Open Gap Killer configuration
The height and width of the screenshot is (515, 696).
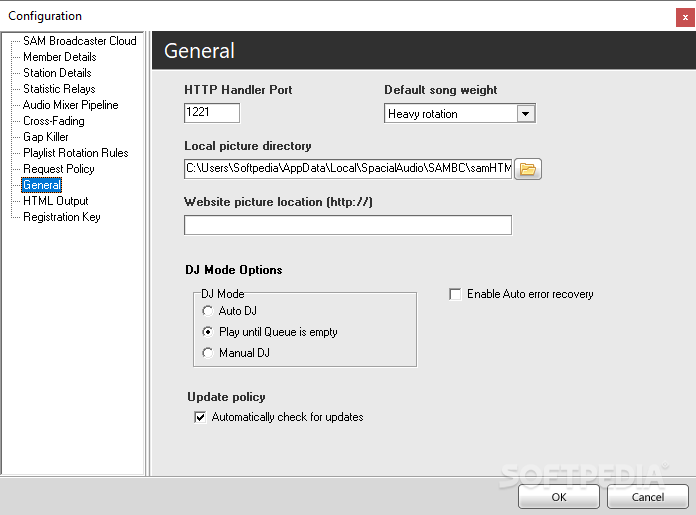(x=46, y=137)
